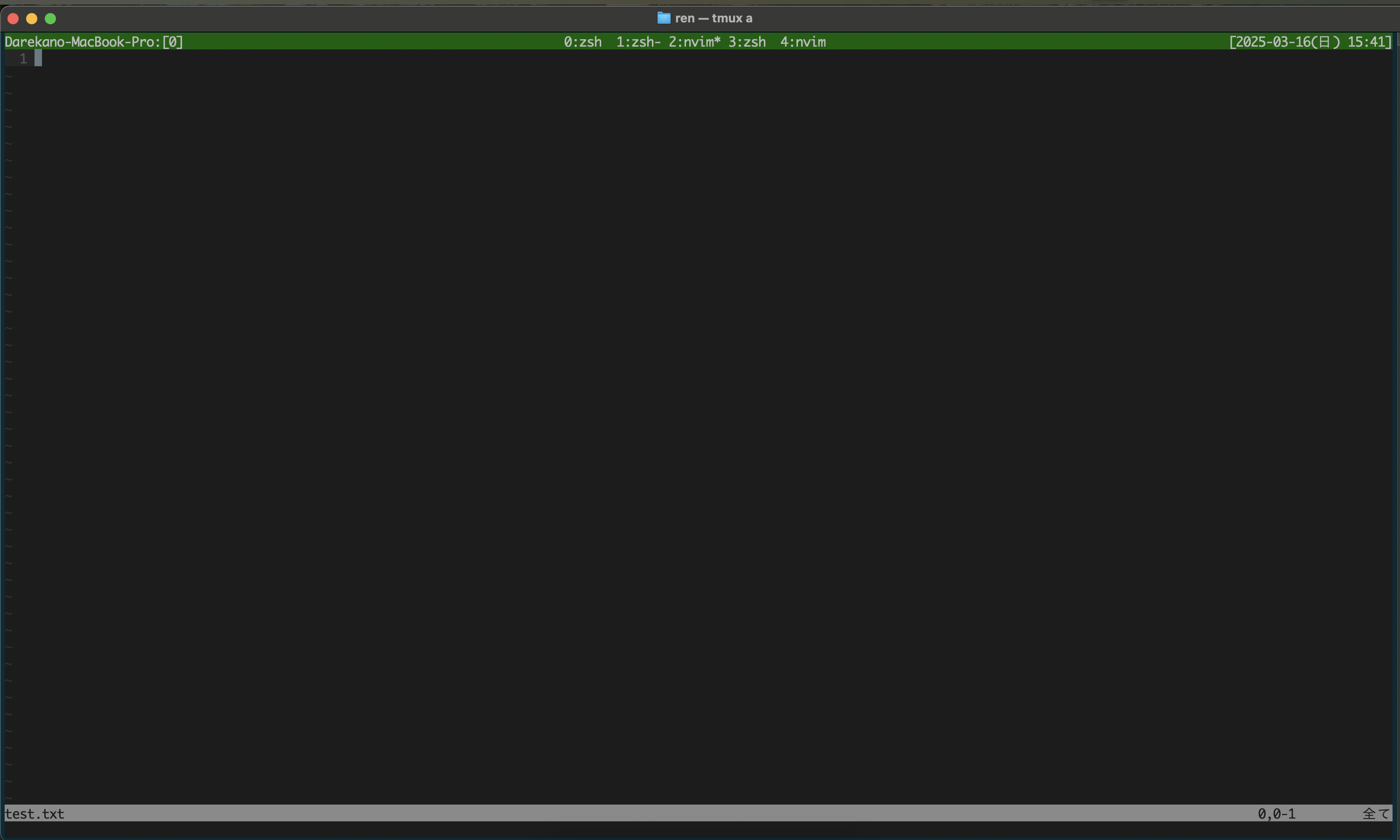Click line number 1 in gutter
The image size is (1400, 840).
tap(23, 58)
